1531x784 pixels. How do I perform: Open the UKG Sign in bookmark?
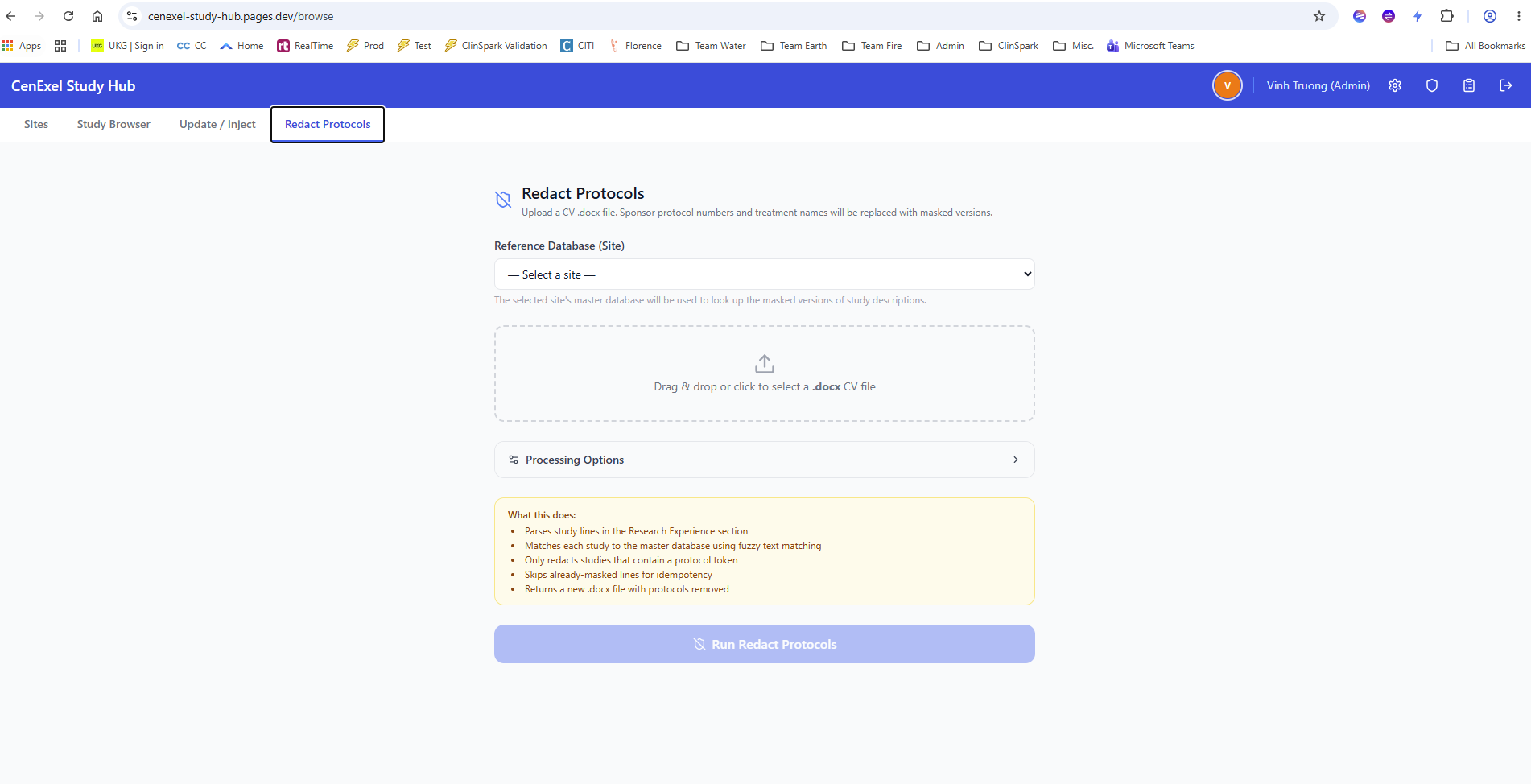pyautogui.click(x=127, y=46)
